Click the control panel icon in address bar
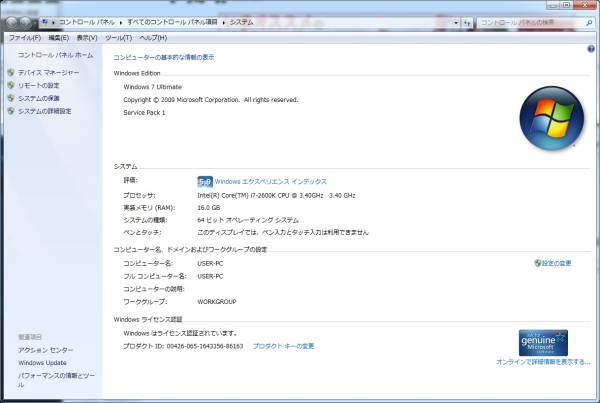 tap(45, 22)
